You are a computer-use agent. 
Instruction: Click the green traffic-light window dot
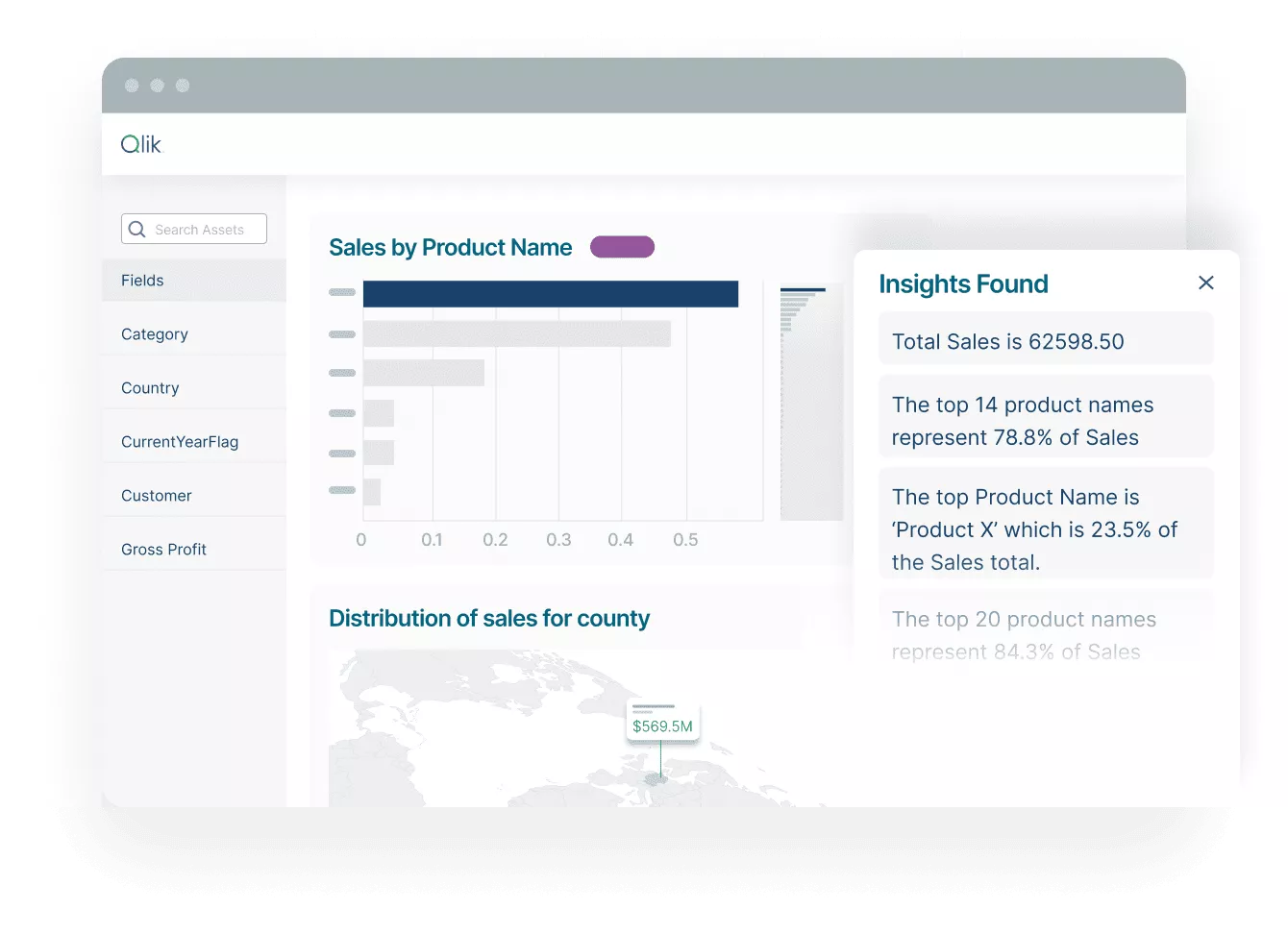[x=183, y=85]
